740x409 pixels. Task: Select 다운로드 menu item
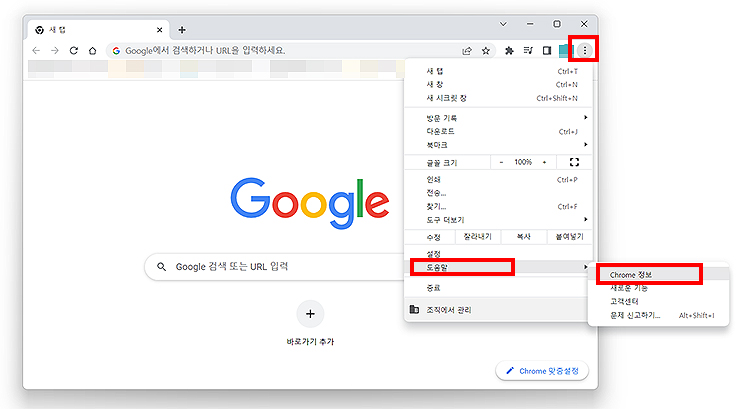click(x=498, y=132)
